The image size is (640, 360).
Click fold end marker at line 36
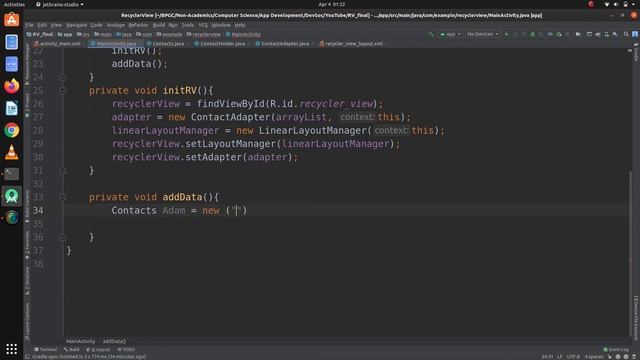tap(63, 237)
